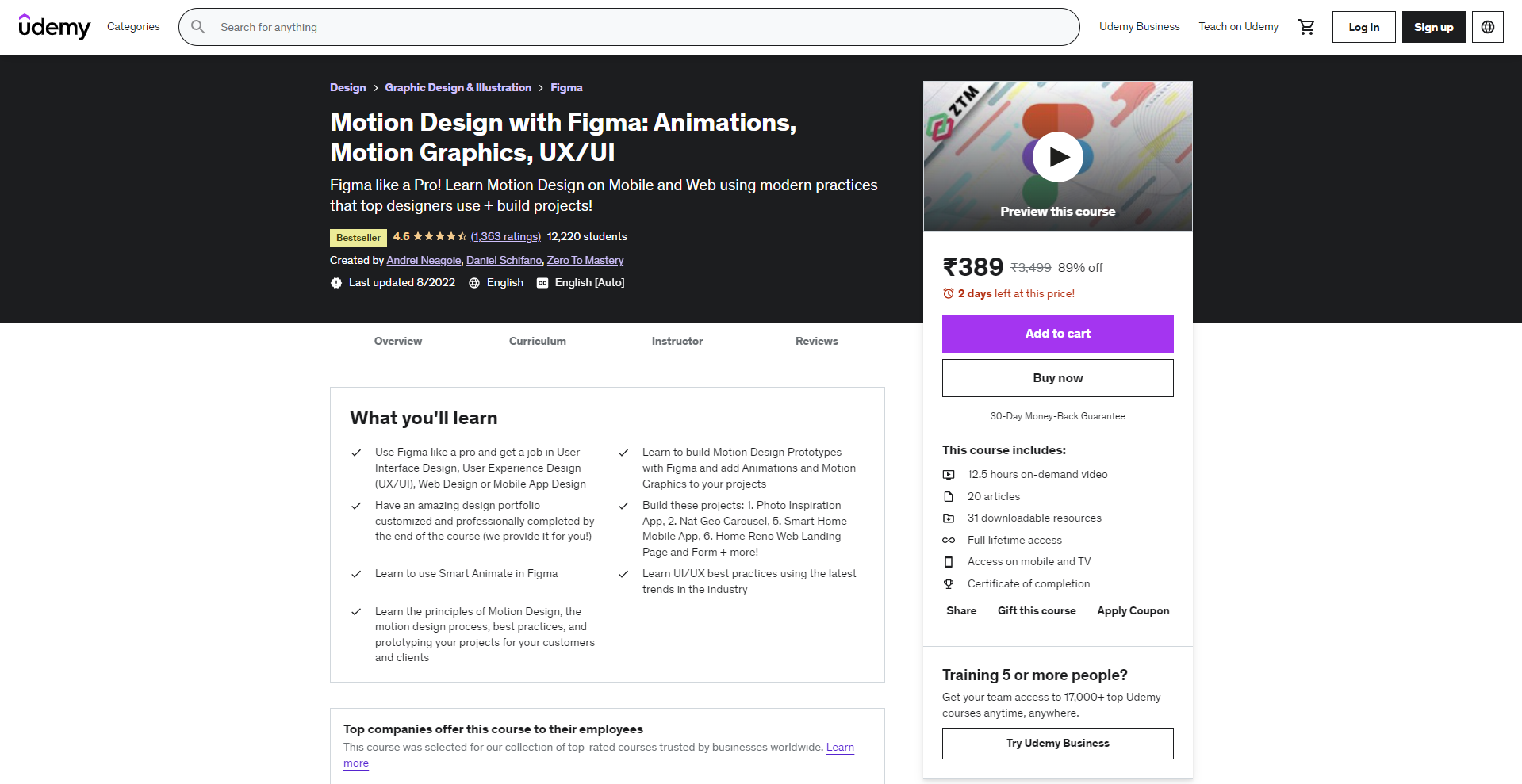
Task: Click the search magnifier icon
Action: point(198,27)
